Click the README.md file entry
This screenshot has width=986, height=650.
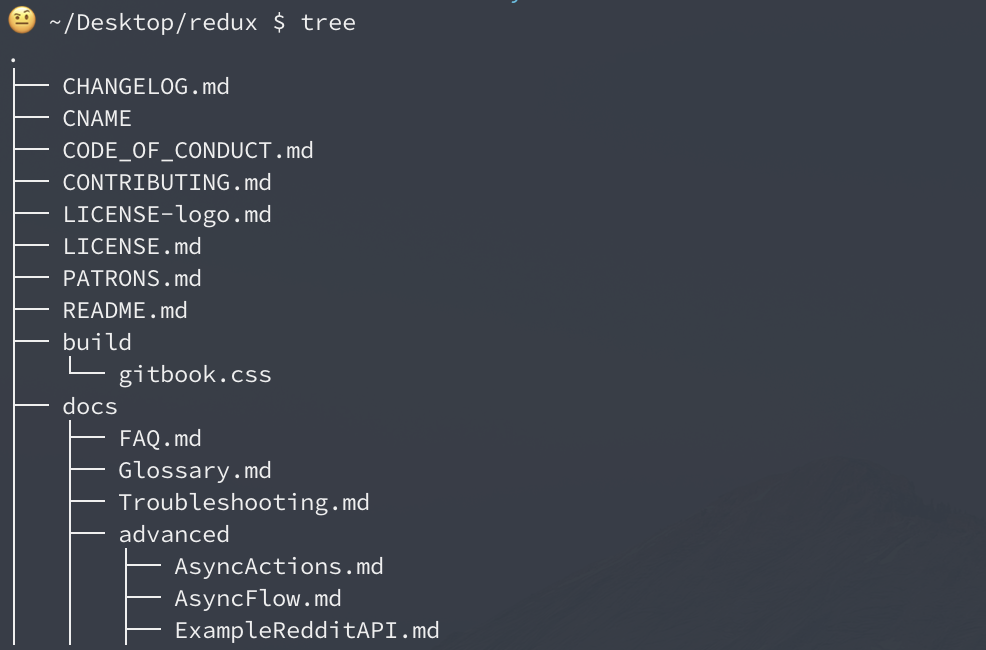click(x=125, y=311)
